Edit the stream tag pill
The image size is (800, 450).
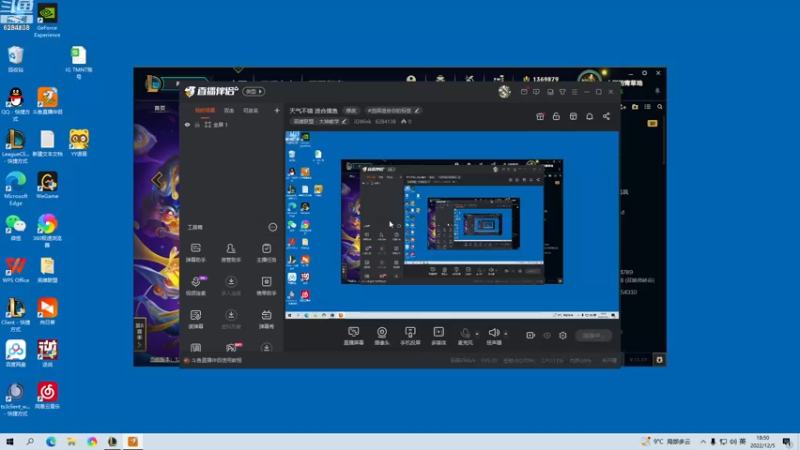[393, 111]
